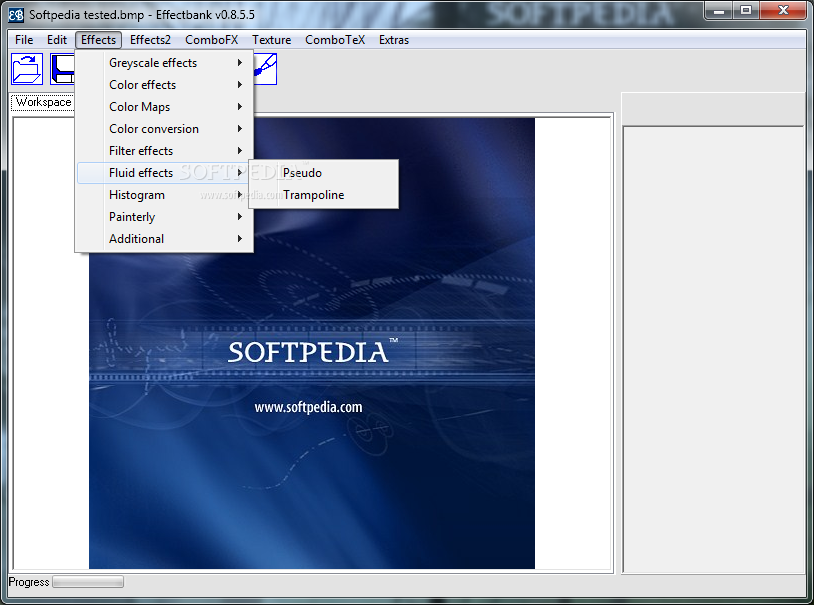The height and width of the screenshot is (605, 814).
Task: Expand the Color Maps submenu
Action: 165,107
